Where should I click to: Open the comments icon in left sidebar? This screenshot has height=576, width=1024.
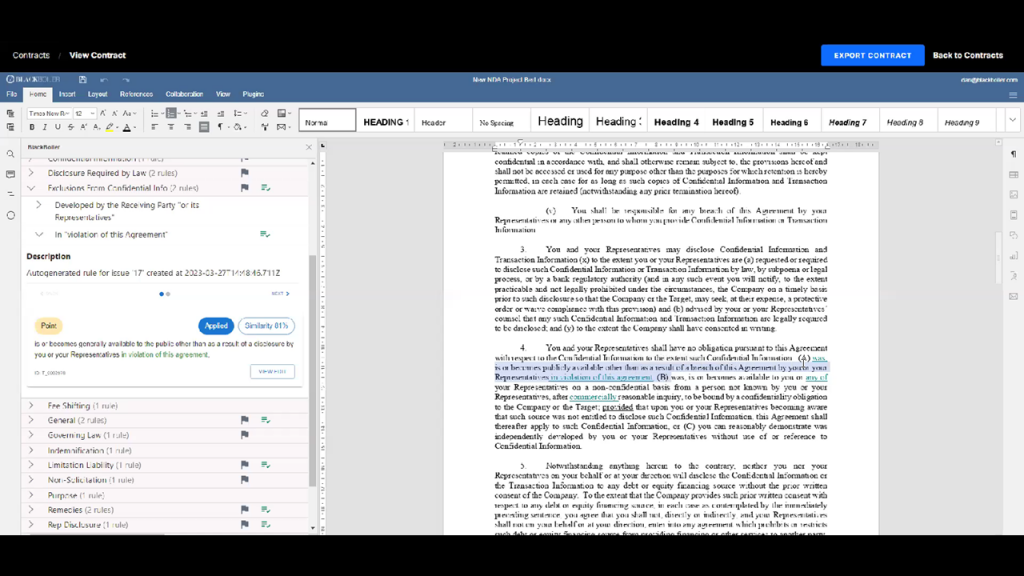pos(10,174)
